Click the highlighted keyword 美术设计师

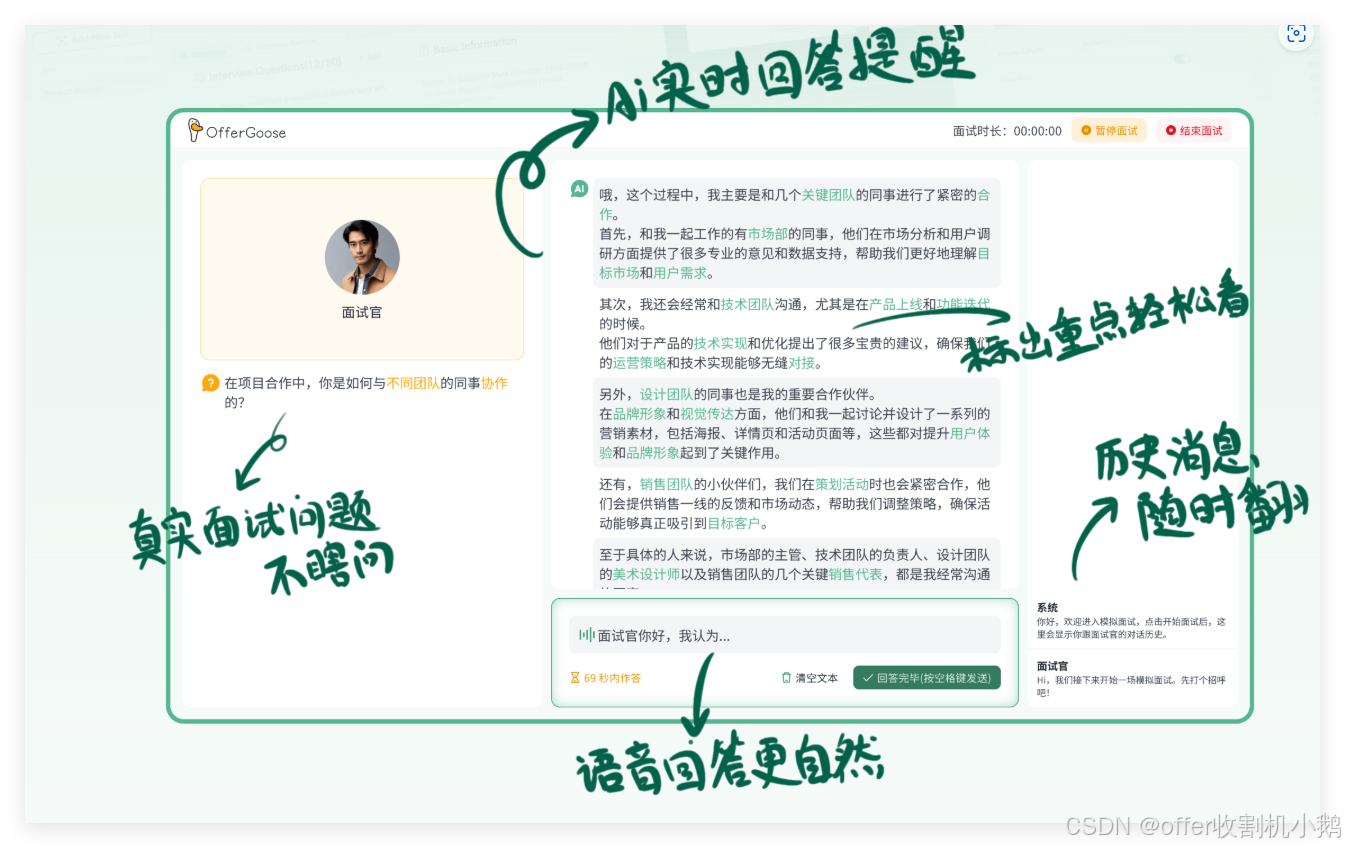pyautogui.click(x=646, y=574)
